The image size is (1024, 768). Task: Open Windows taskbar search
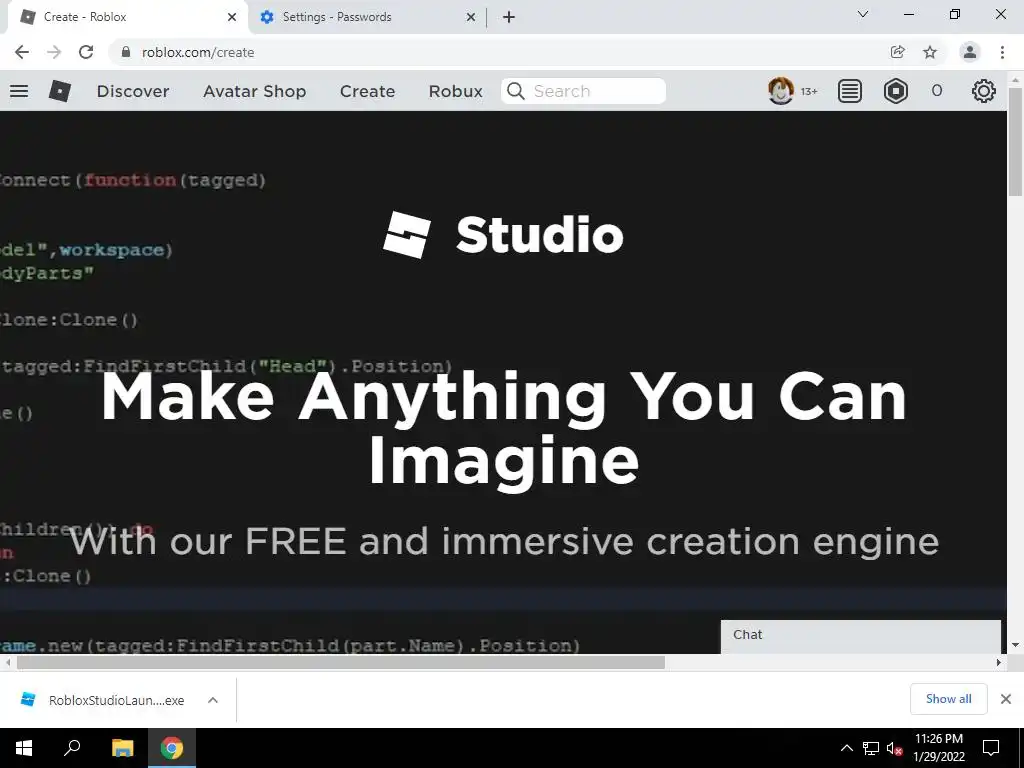pos(72,748)
